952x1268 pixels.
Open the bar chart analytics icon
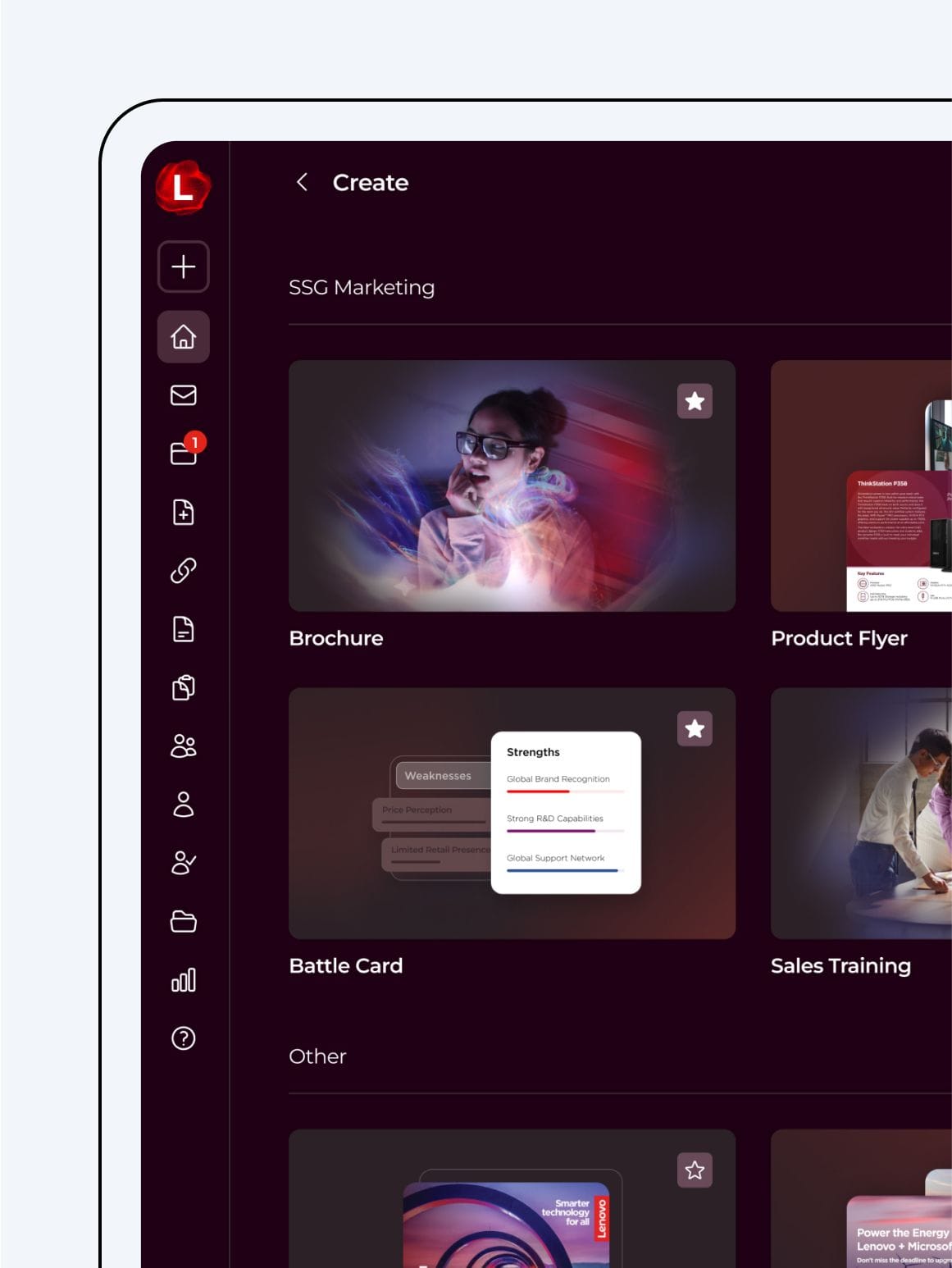point(183,980)
